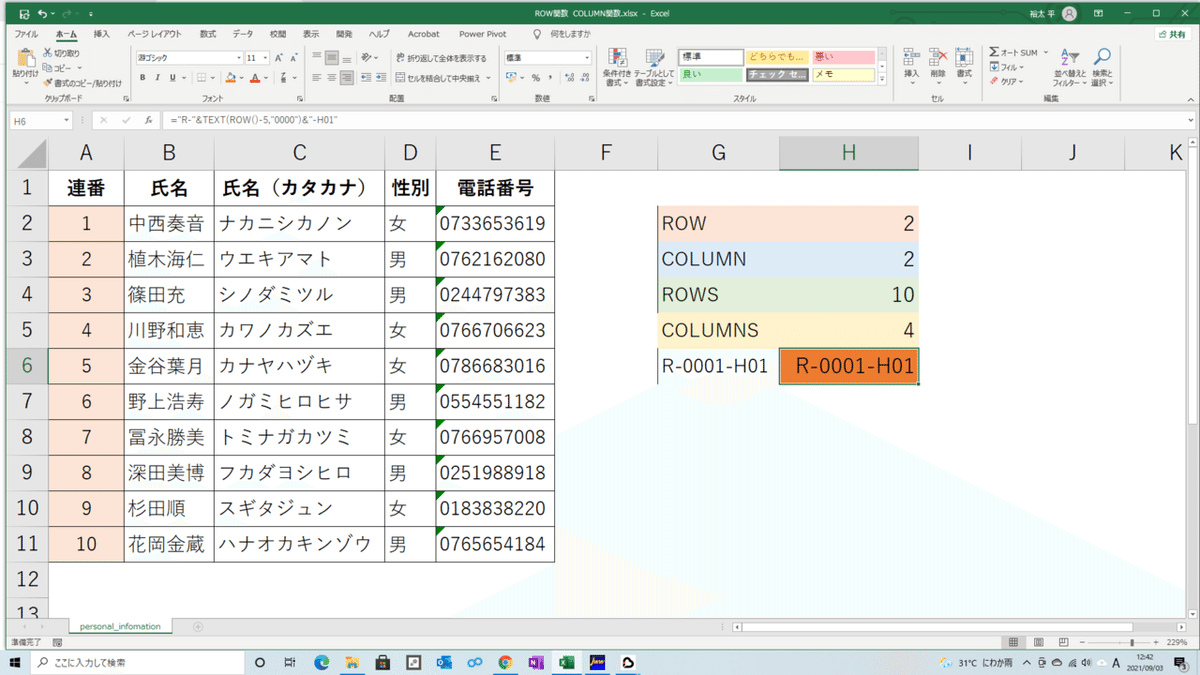1200x675 pixels.
Task: Open the font name dropdown (游ゴシック)
Action: coord(238,58)
